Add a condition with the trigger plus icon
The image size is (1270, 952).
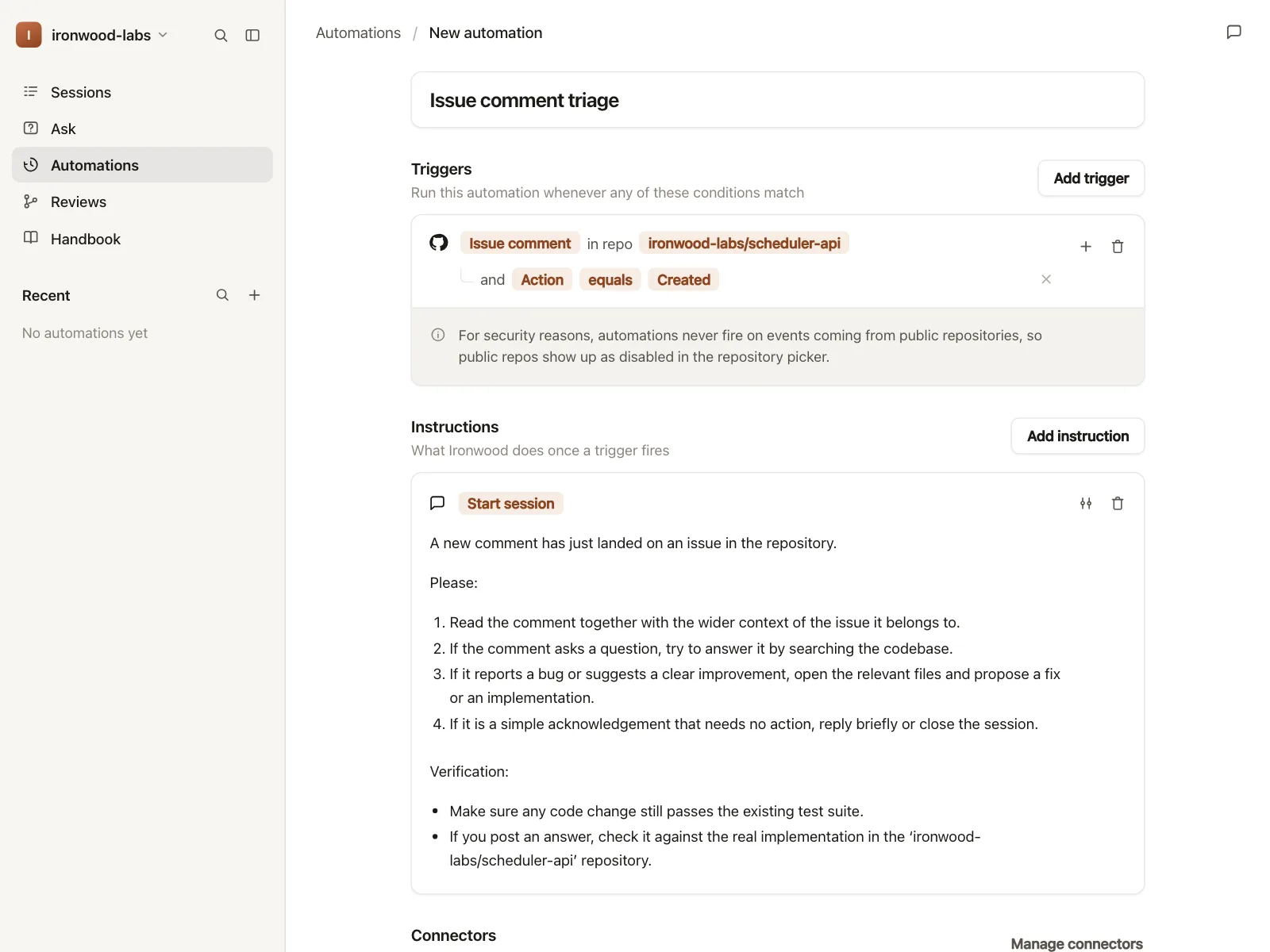pyautogui.click(x=1086, y=247)
